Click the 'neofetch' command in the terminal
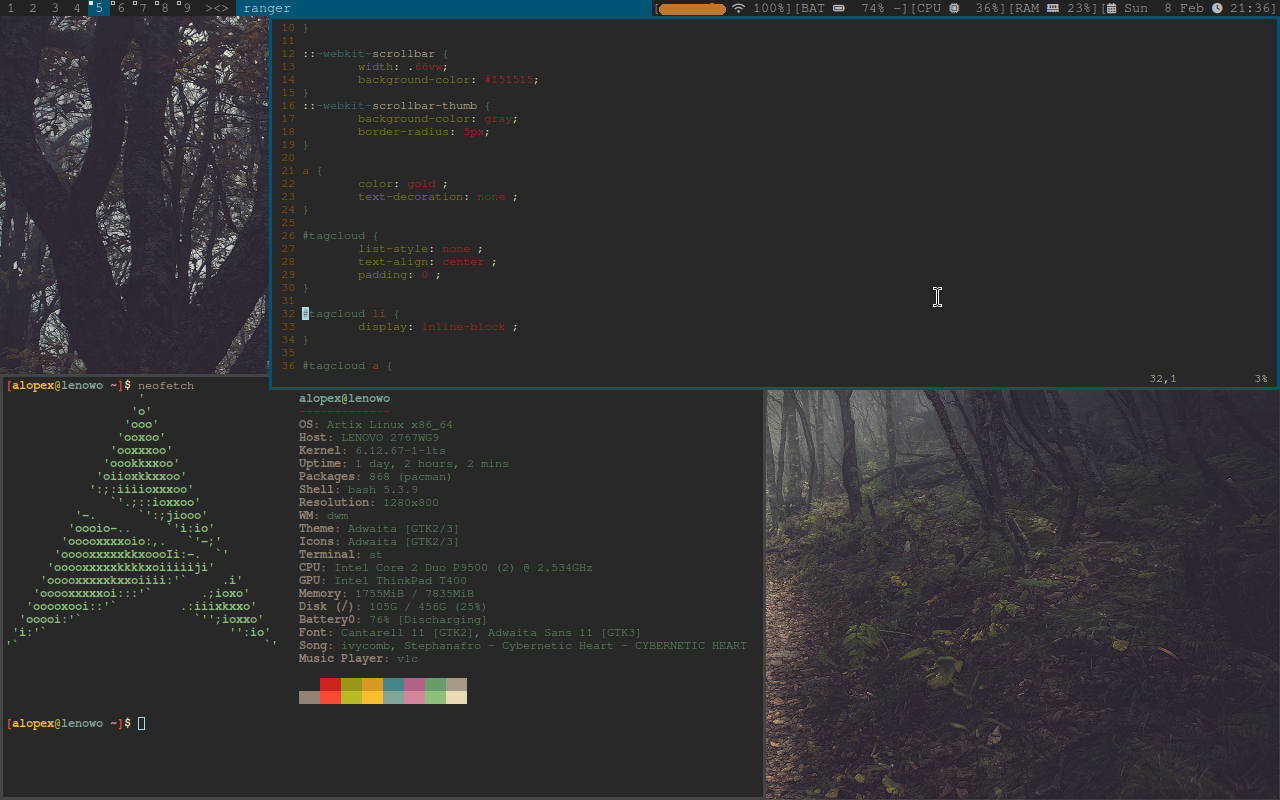Viewport: 1280px width, 800px height. 166,386
